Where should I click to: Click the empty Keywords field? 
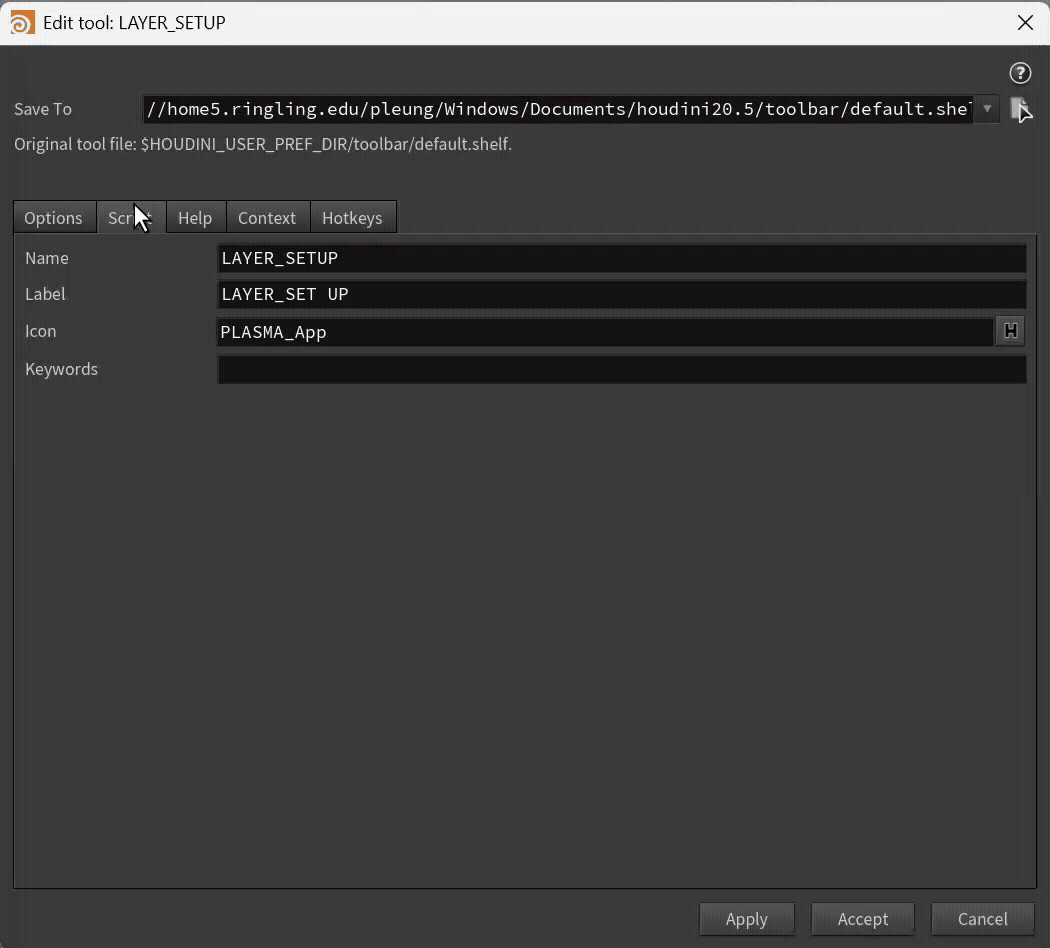point(621,370)
